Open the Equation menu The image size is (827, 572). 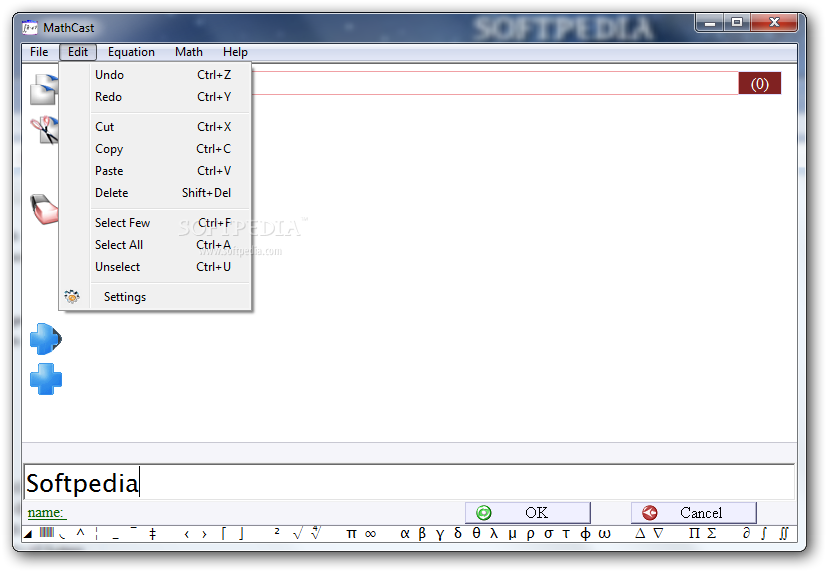(131, 52)
